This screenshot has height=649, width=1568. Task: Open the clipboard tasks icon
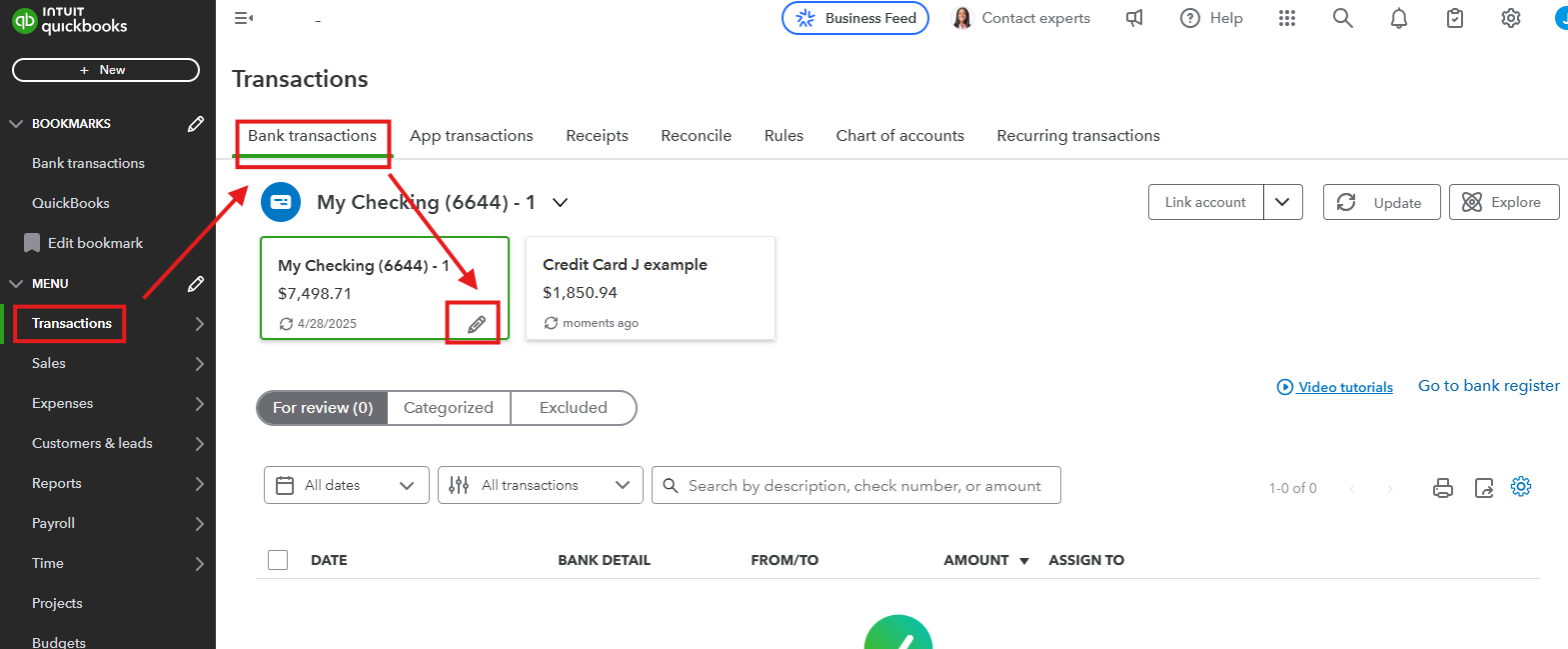click(x=1455, y=18)
